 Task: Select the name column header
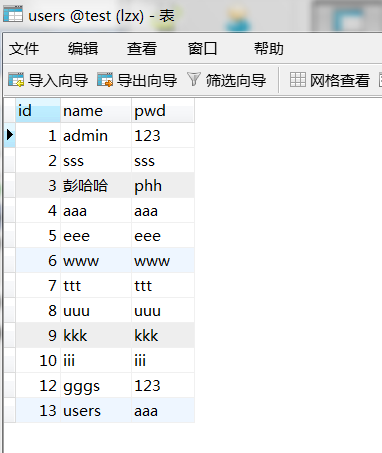(x=96, y=110)
